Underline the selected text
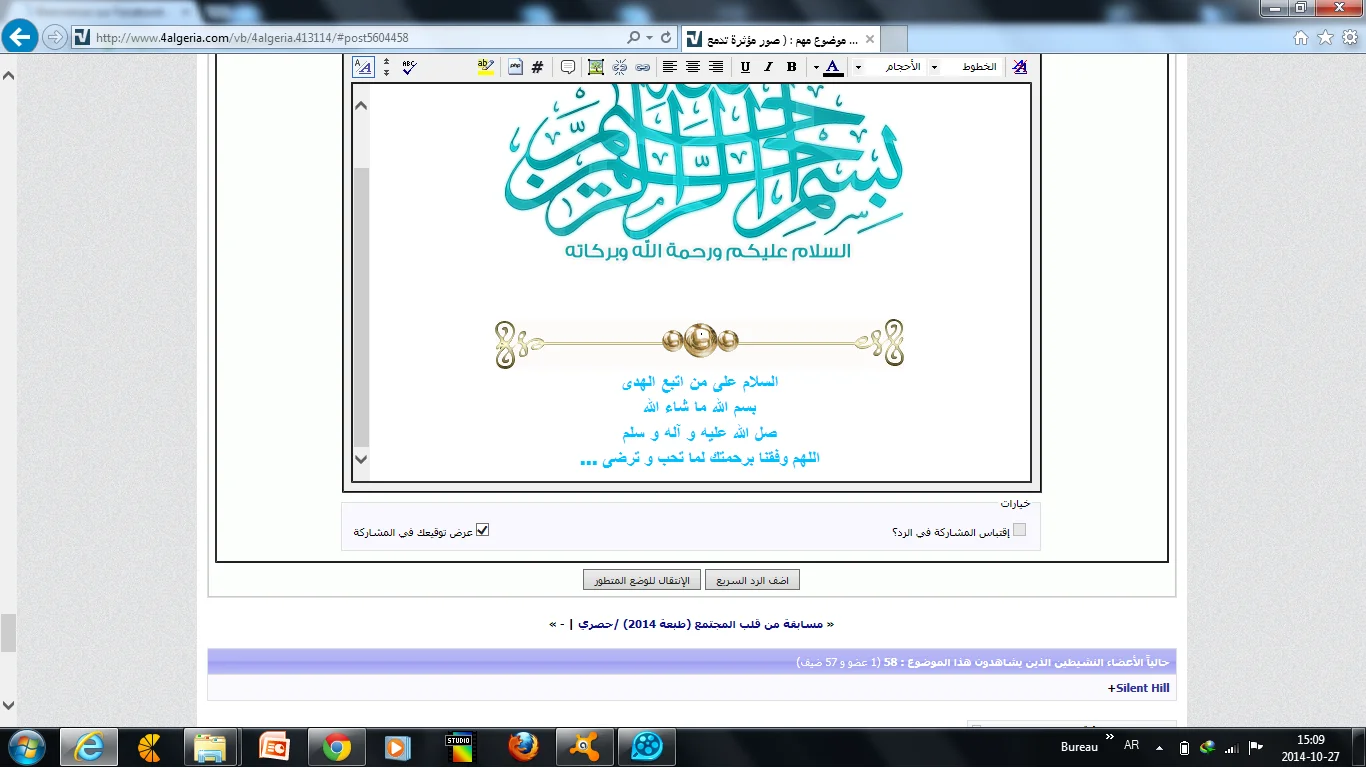This screenshot has width=1366, height=768. pos(745,67)
